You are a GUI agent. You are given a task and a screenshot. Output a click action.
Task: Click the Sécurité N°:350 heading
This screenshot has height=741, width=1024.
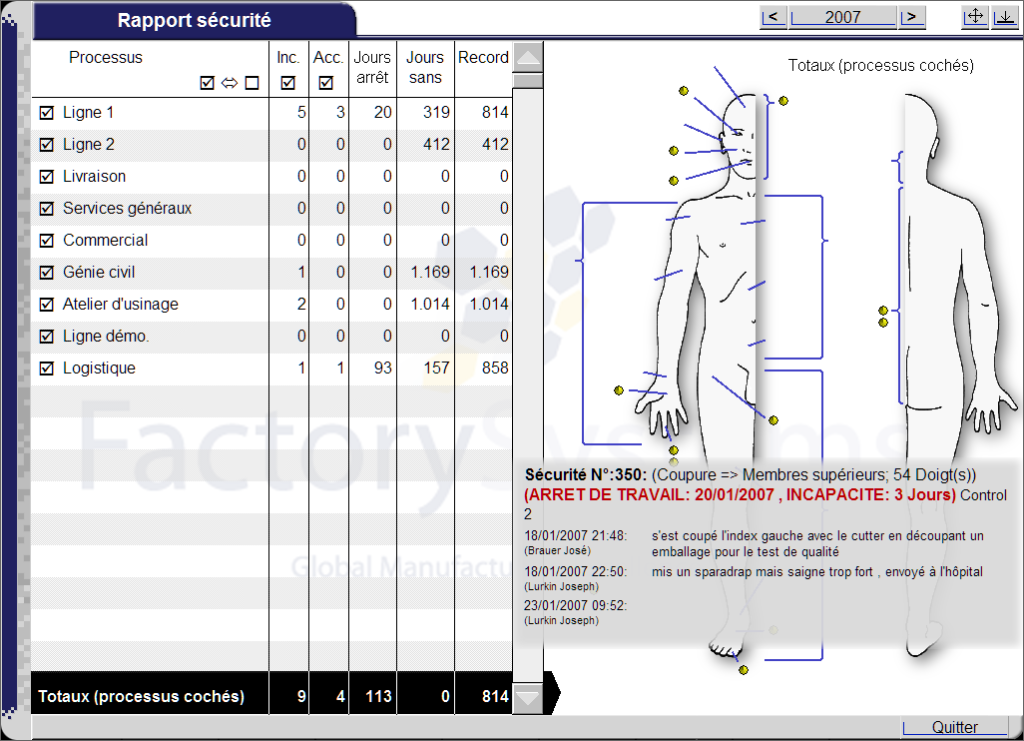pos(586,475)
